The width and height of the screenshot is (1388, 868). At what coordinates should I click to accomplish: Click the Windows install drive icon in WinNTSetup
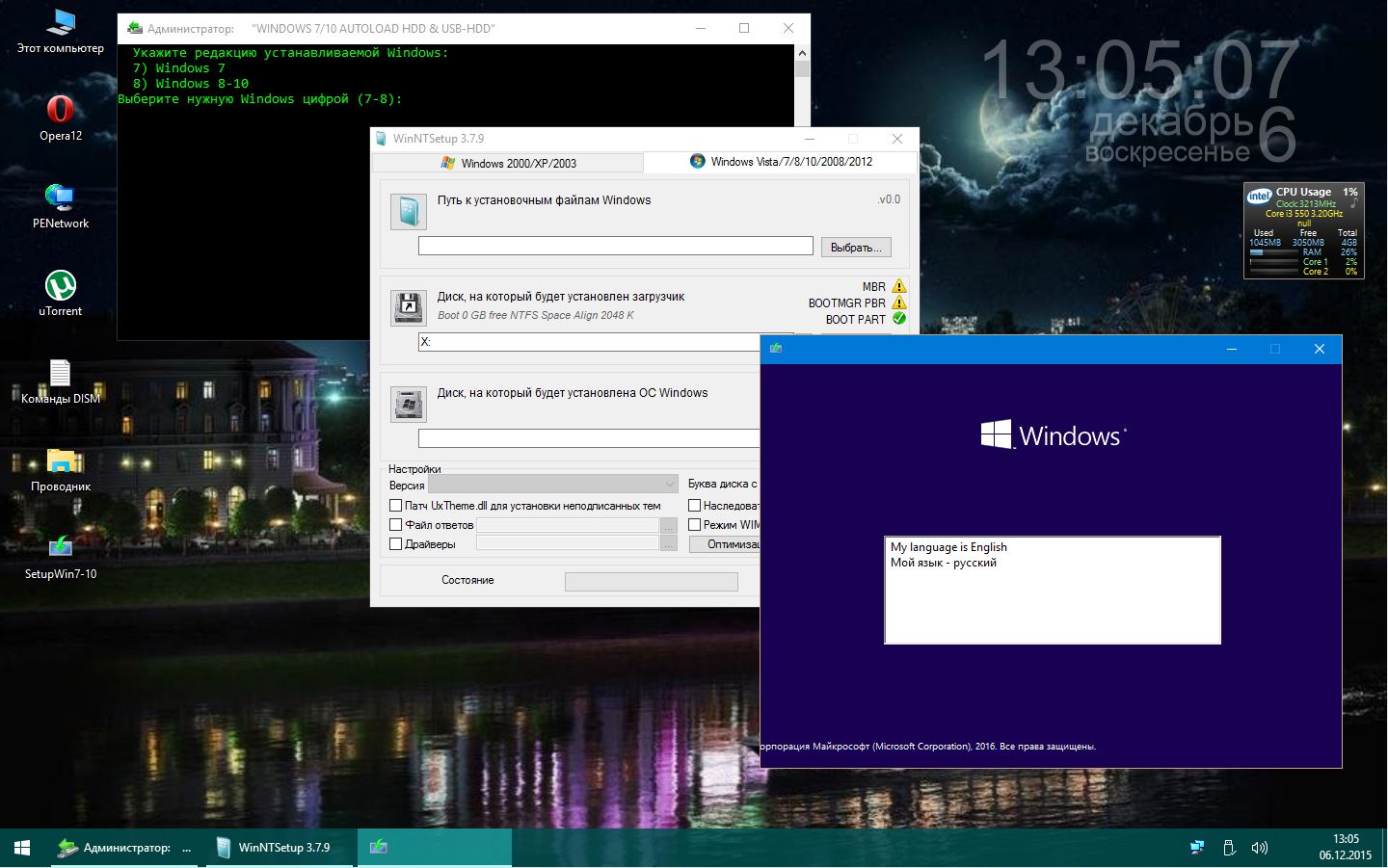[x=409, y=405]
